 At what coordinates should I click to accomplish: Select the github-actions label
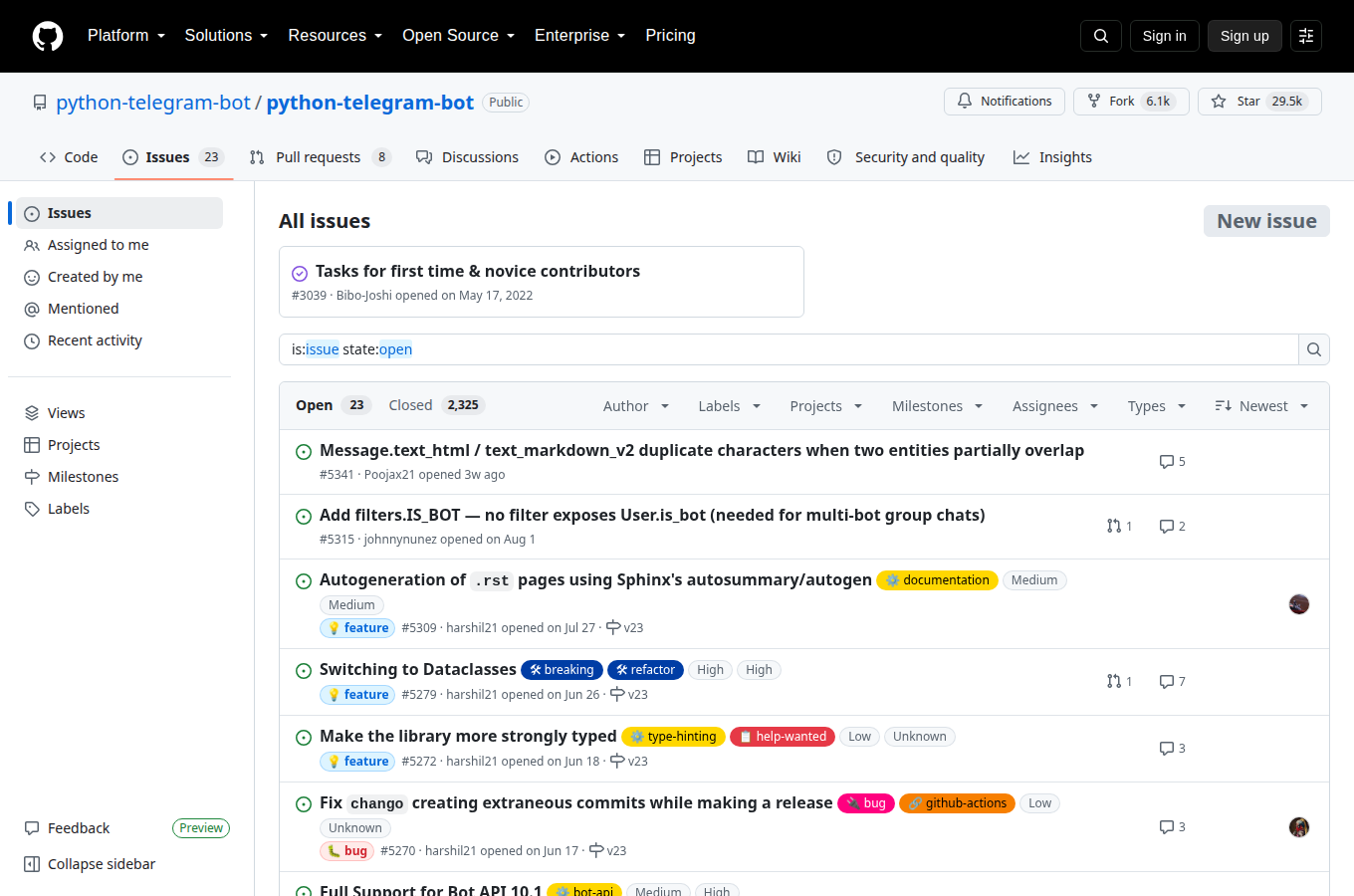click(957, 803)
